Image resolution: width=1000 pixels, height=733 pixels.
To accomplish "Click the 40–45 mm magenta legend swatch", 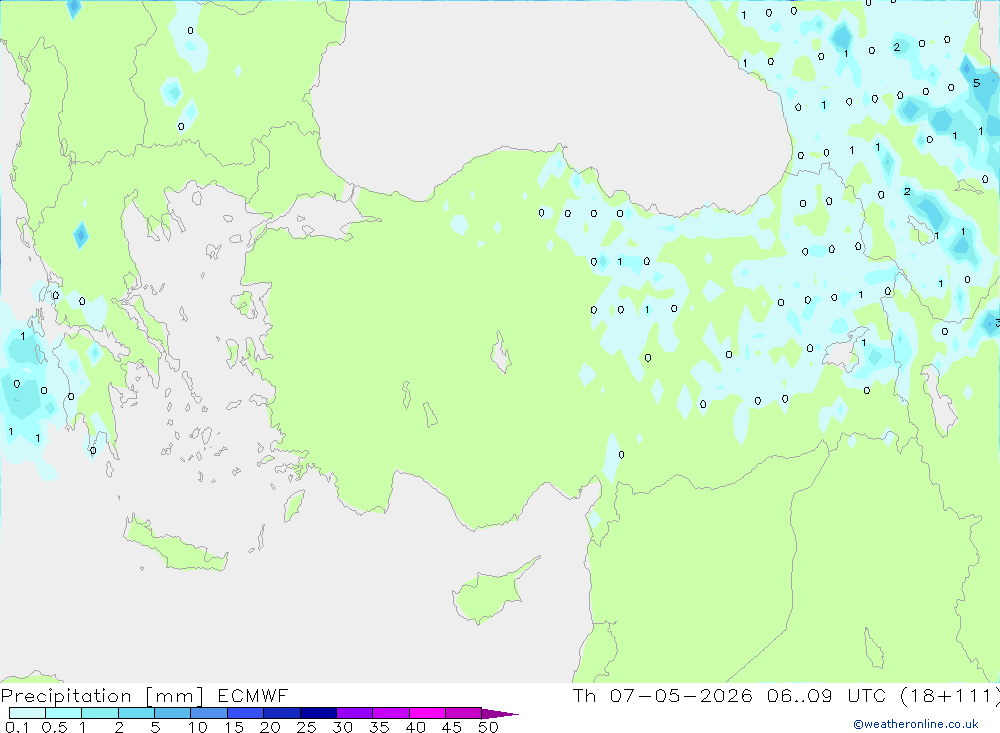I will [427, 713].
